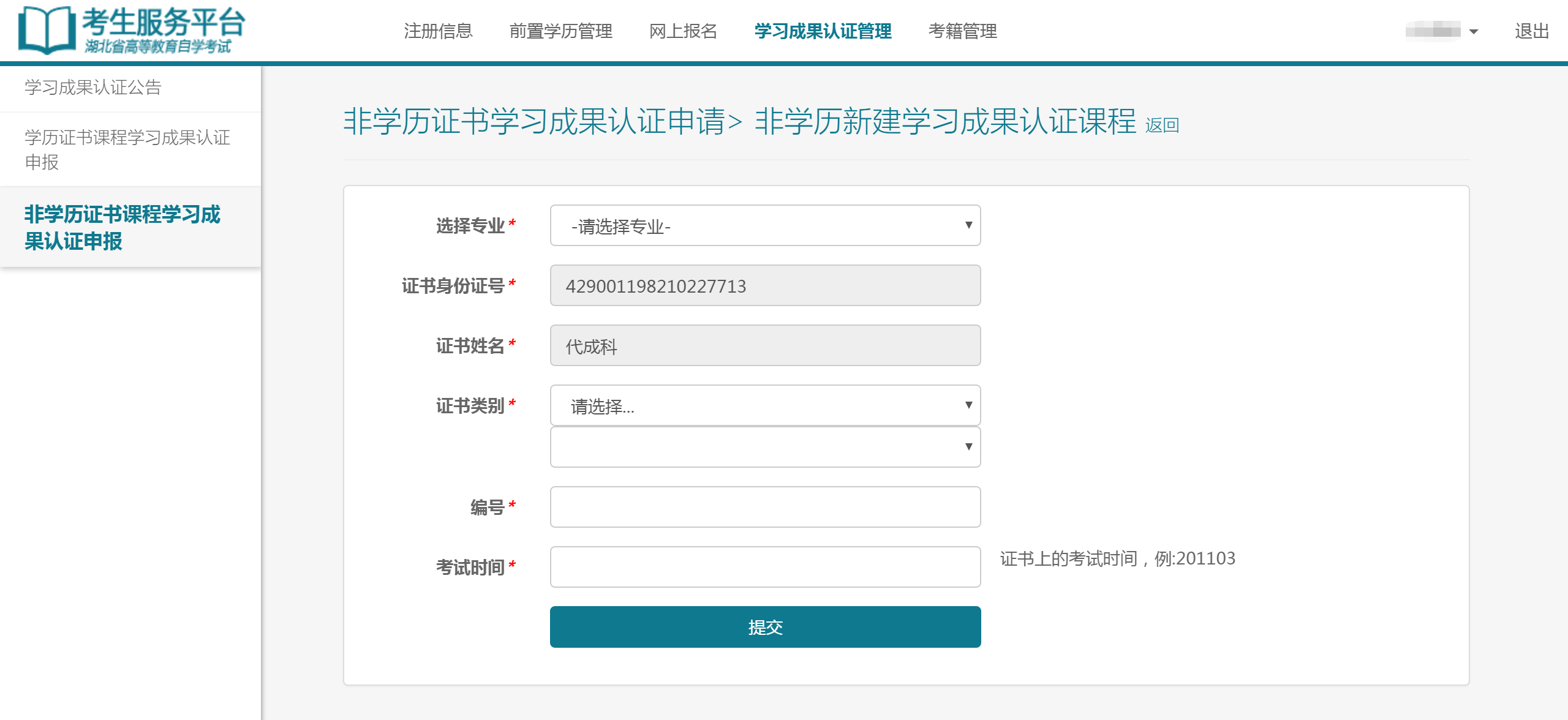
Task: Open the 选择专业 dropdown
Action: point(764,226)
